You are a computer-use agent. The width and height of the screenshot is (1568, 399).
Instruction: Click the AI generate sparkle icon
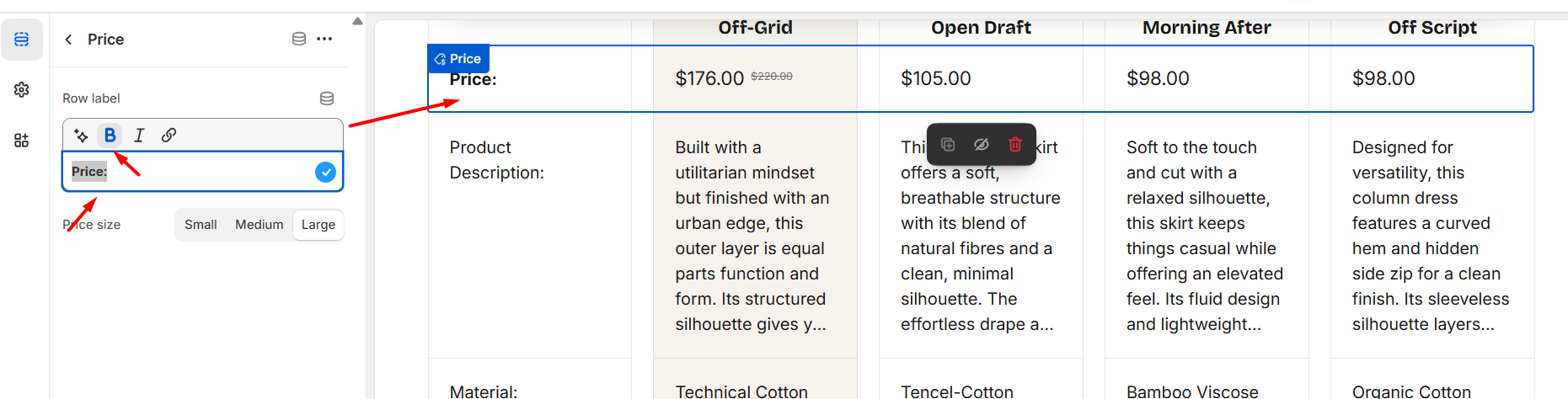coord(81,136)
